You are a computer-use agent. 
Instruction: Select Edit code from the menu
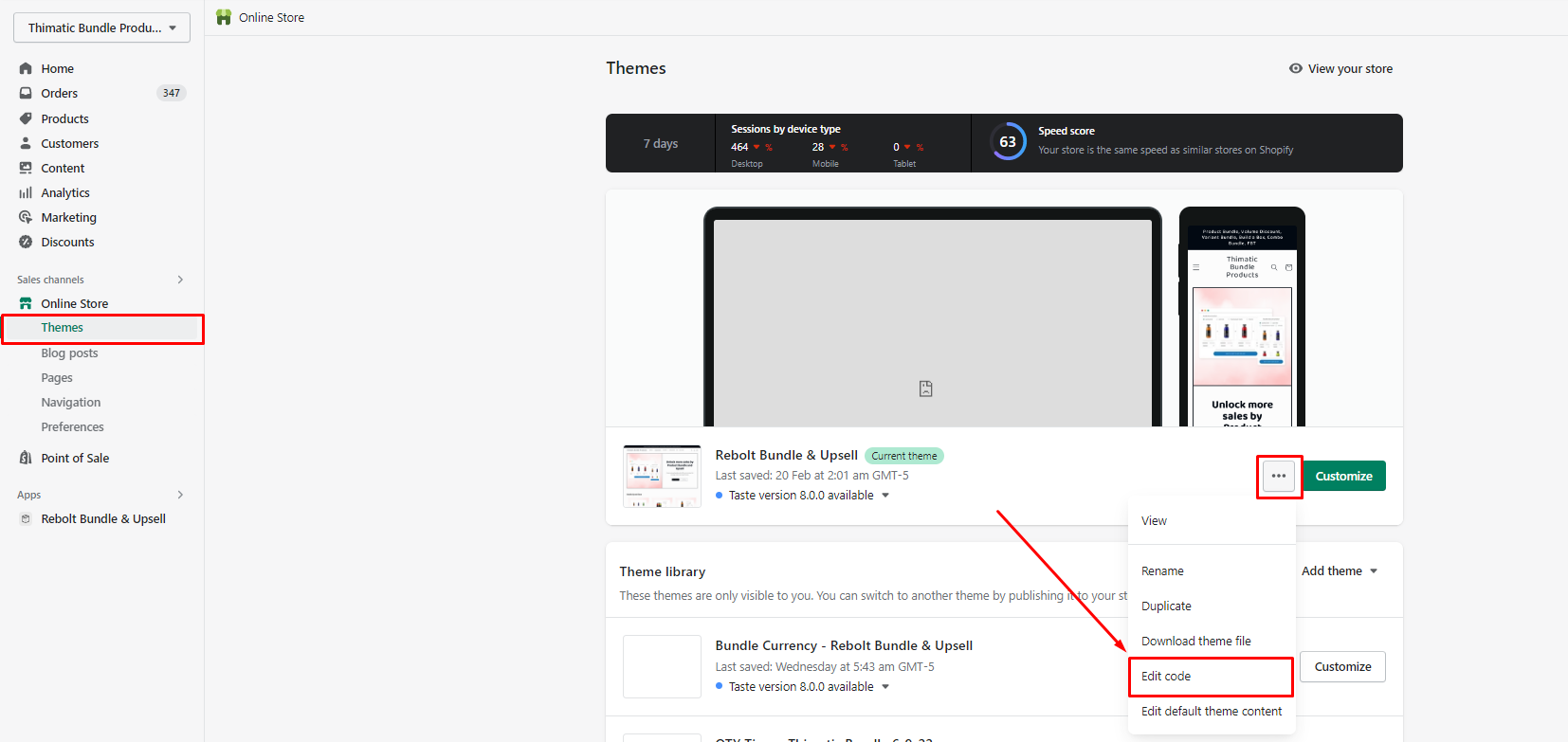[x=1212, y=676]
